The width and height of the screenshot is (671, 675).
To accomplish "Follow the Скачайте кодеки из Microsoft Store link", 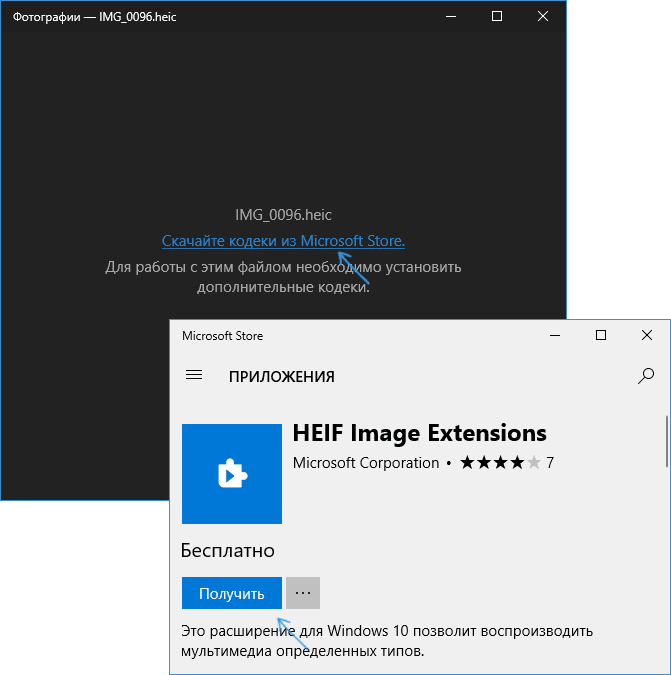I will pos(283,241).
